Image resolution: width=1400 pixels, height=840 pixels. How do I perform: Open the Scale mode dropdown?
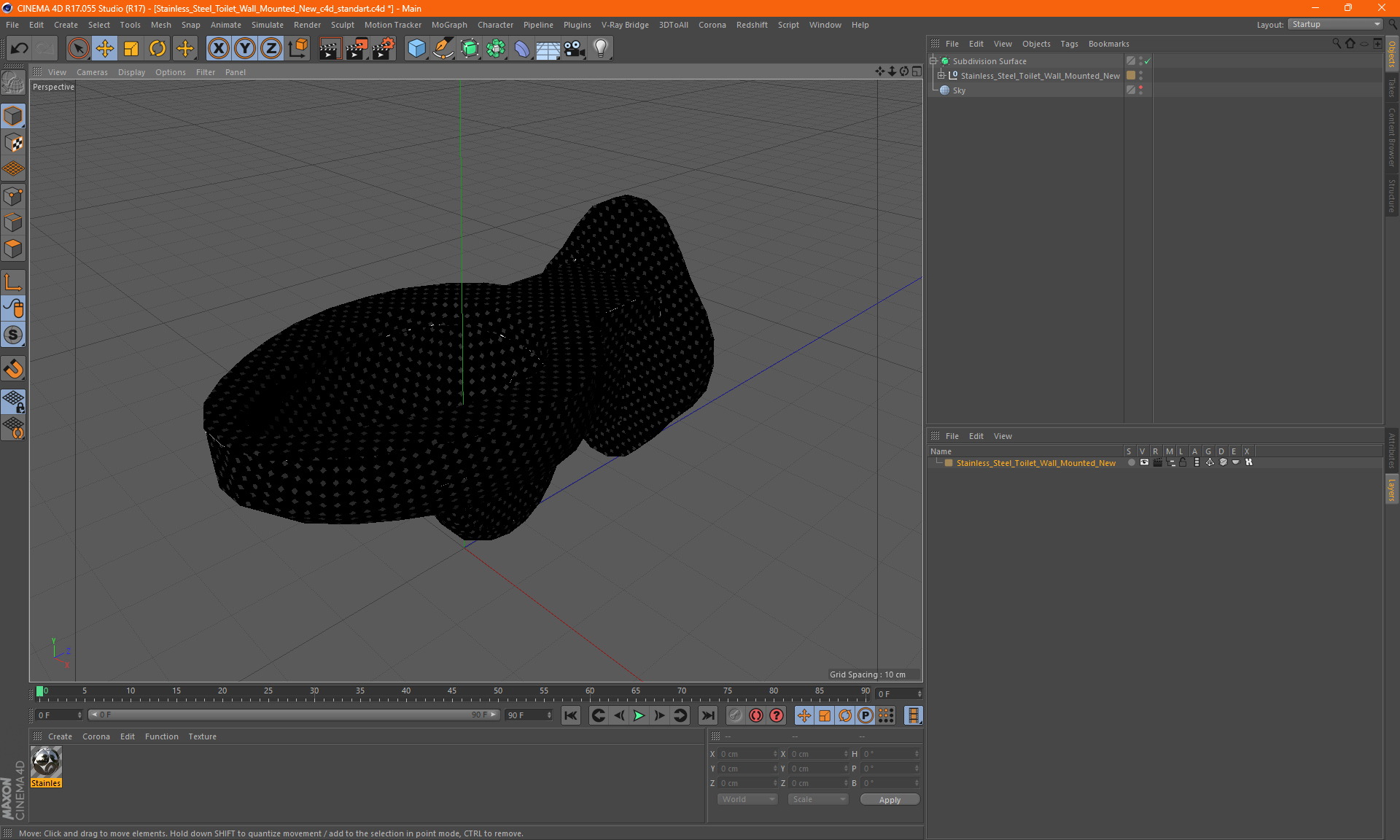click(x=818, y=799)
